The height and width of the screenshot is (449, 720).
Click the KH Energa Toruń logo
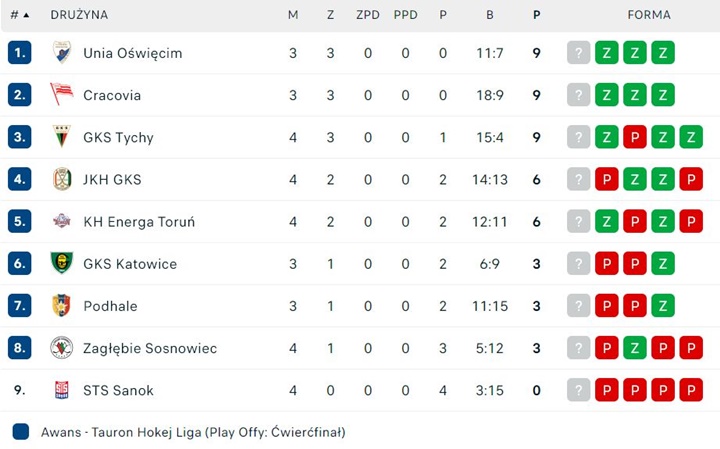tap(62, 221)
